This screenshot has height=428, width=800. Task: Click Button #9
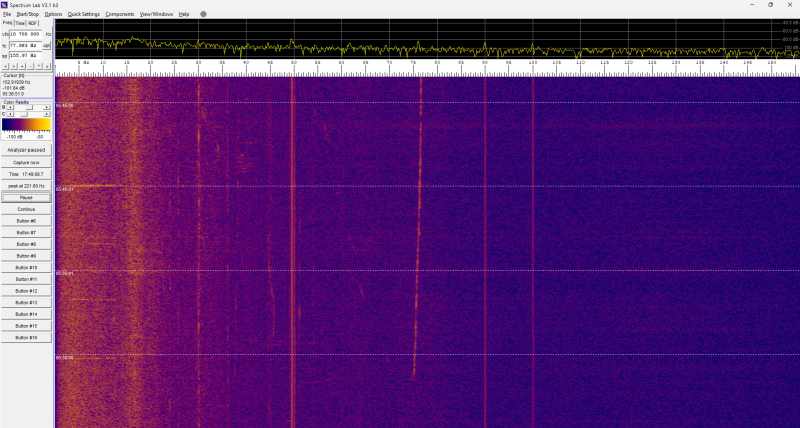coord(26,256)
